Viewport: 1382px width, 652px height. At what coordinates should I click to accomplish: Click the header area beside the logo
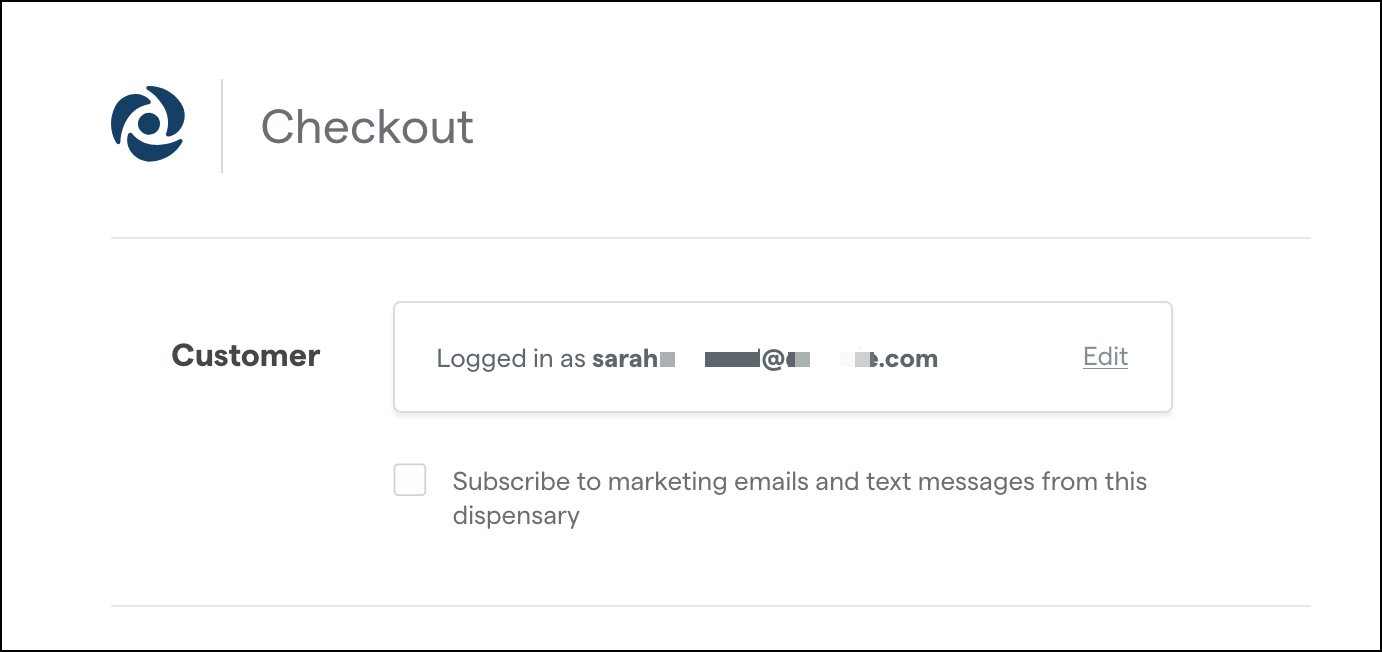366,127
